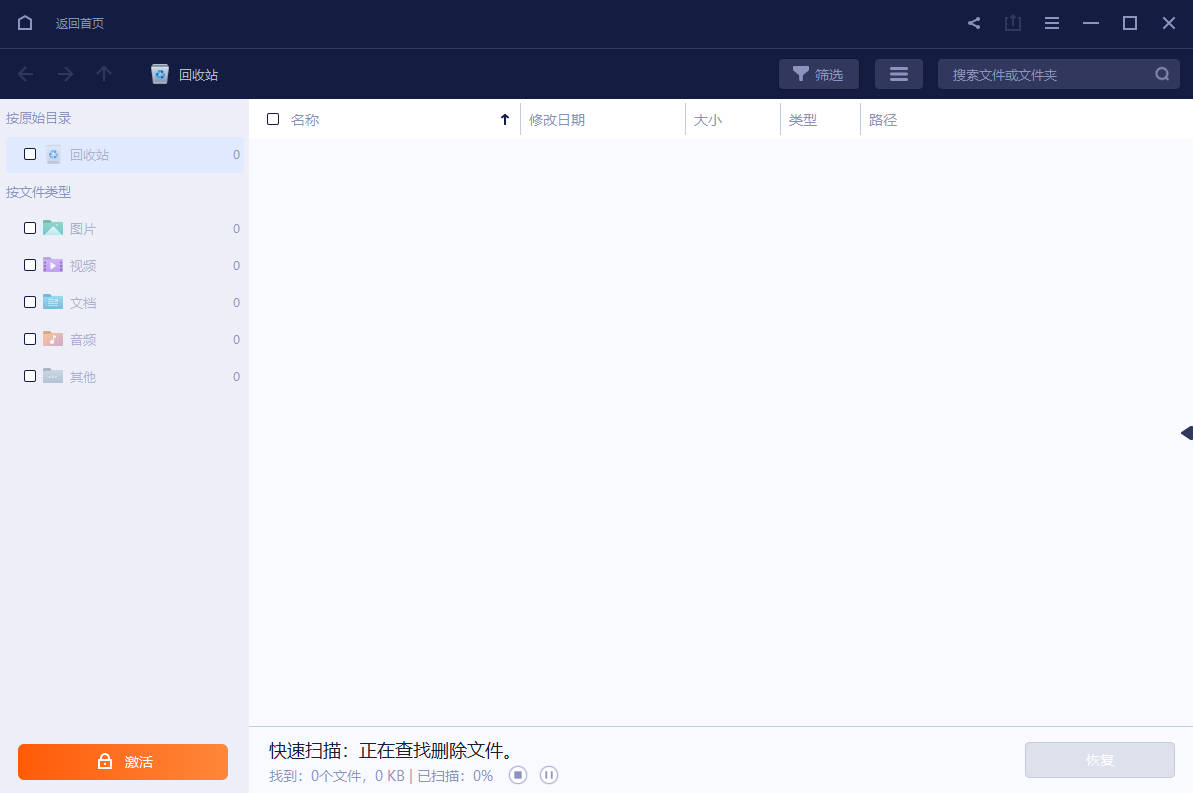The height and width of the screenshot is (793, 1193).
Task: Click the 文档 folder icon
Action: 52,301
